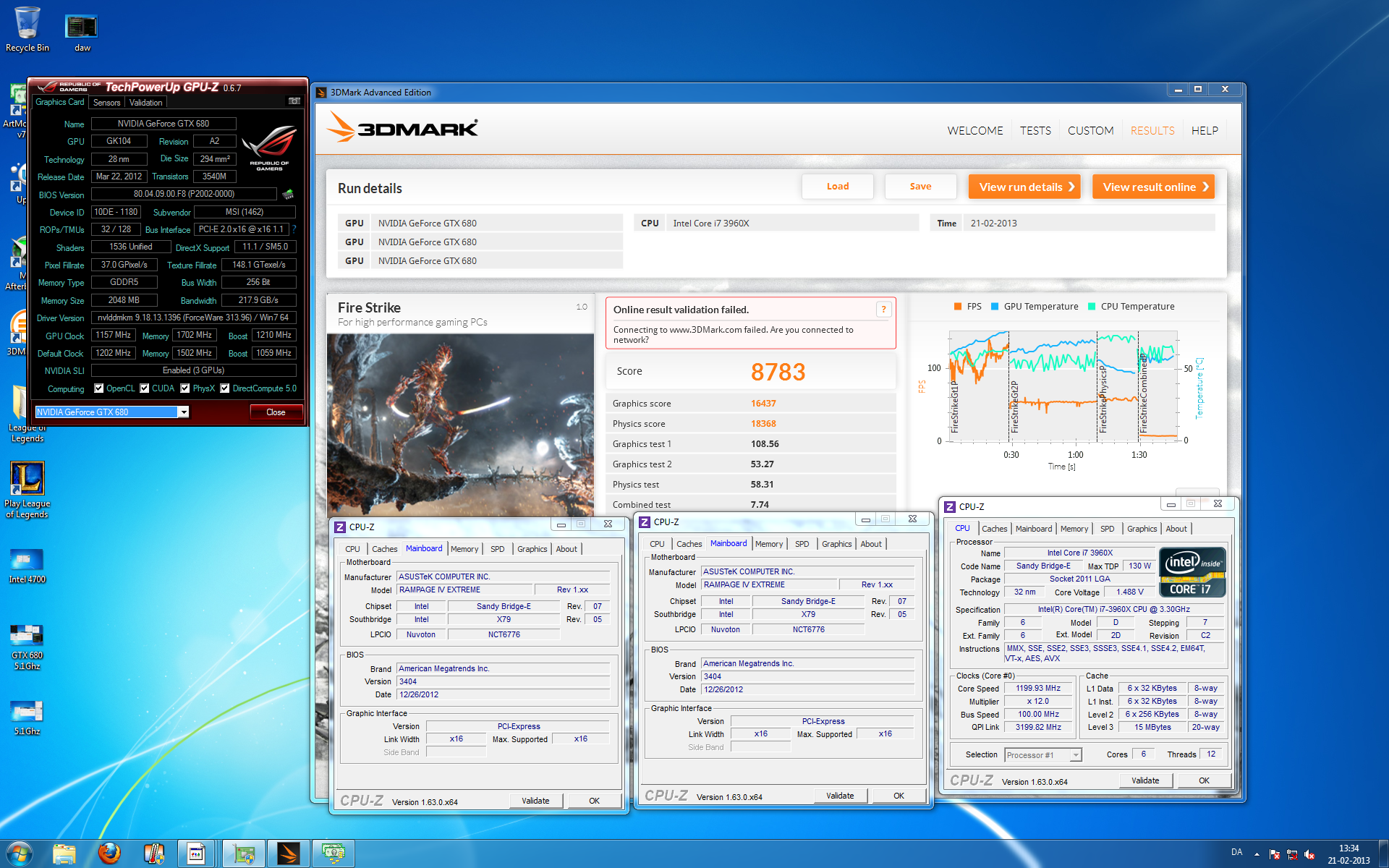The image size is (1389, 868).
Task: Toggle the OpenCL checkbox in GPU-Z
Action: pyautogui.click(x=99, y=388)
